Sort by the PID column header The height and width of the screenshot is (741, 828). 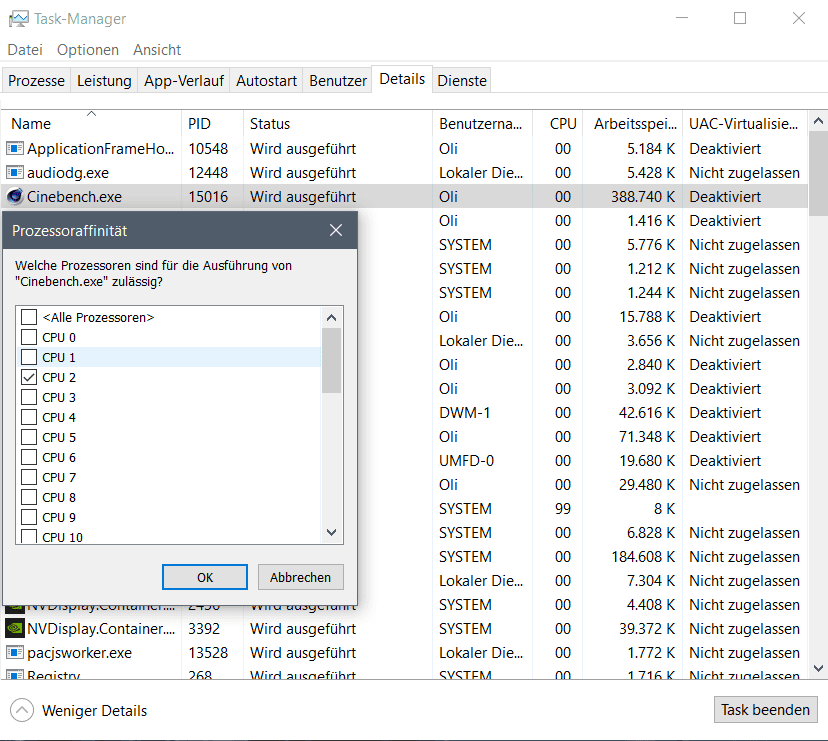pyautogui.click(x=212, y=124)
